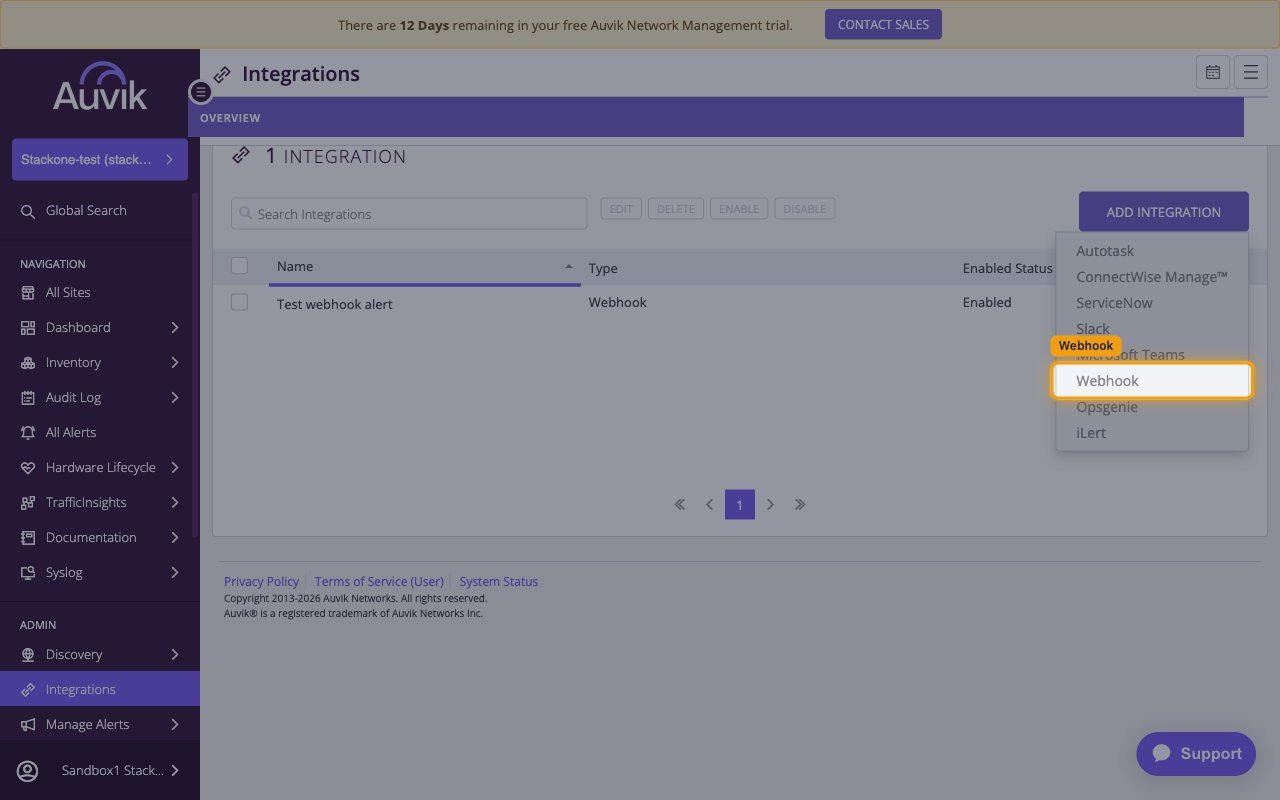Click the Support chat bubble icon
The width and height of the screenshot is (1280, 800).
(1161, 753)
